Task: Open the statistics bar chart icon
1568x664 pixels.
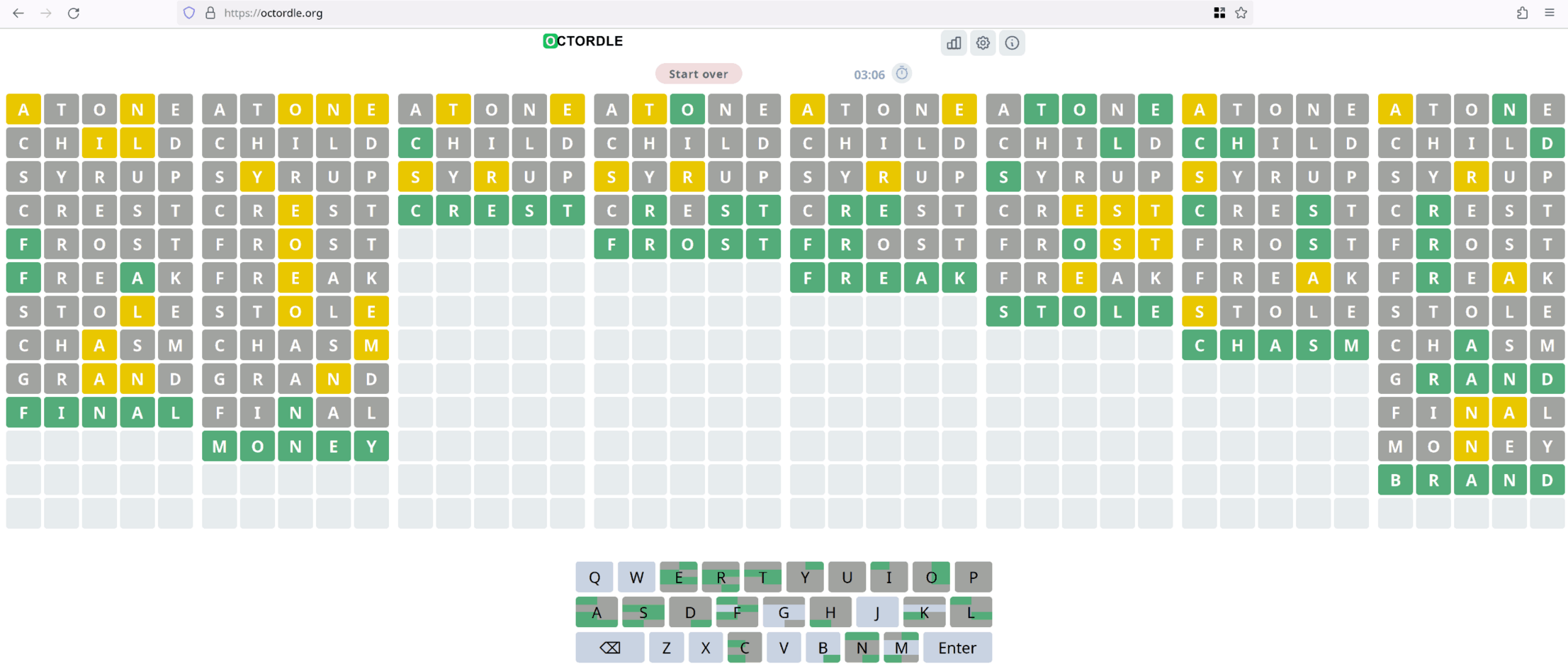Action: (954, 43)
